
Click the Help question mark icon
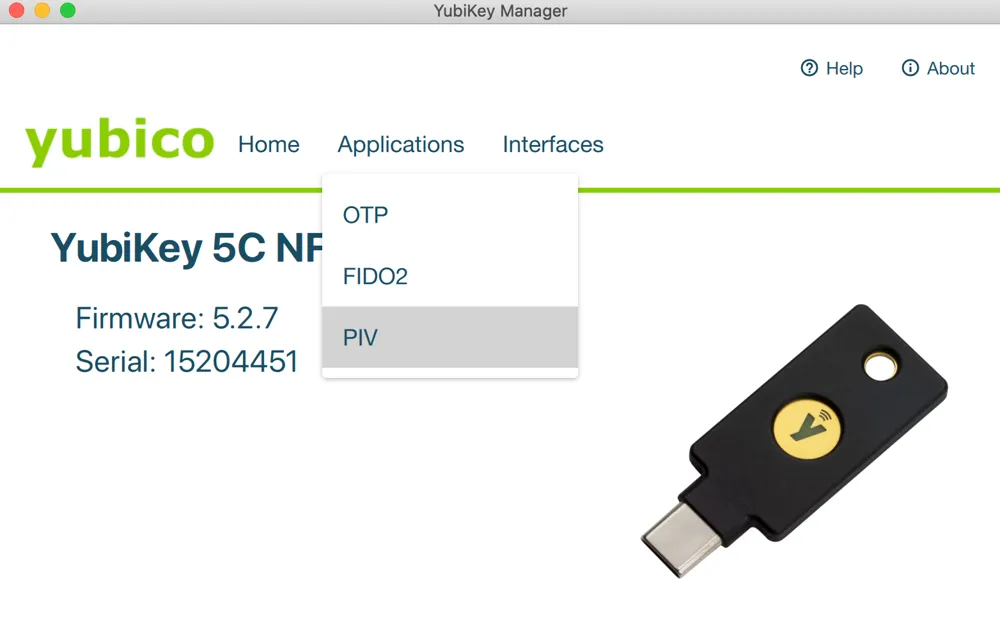tap(809, 68)
